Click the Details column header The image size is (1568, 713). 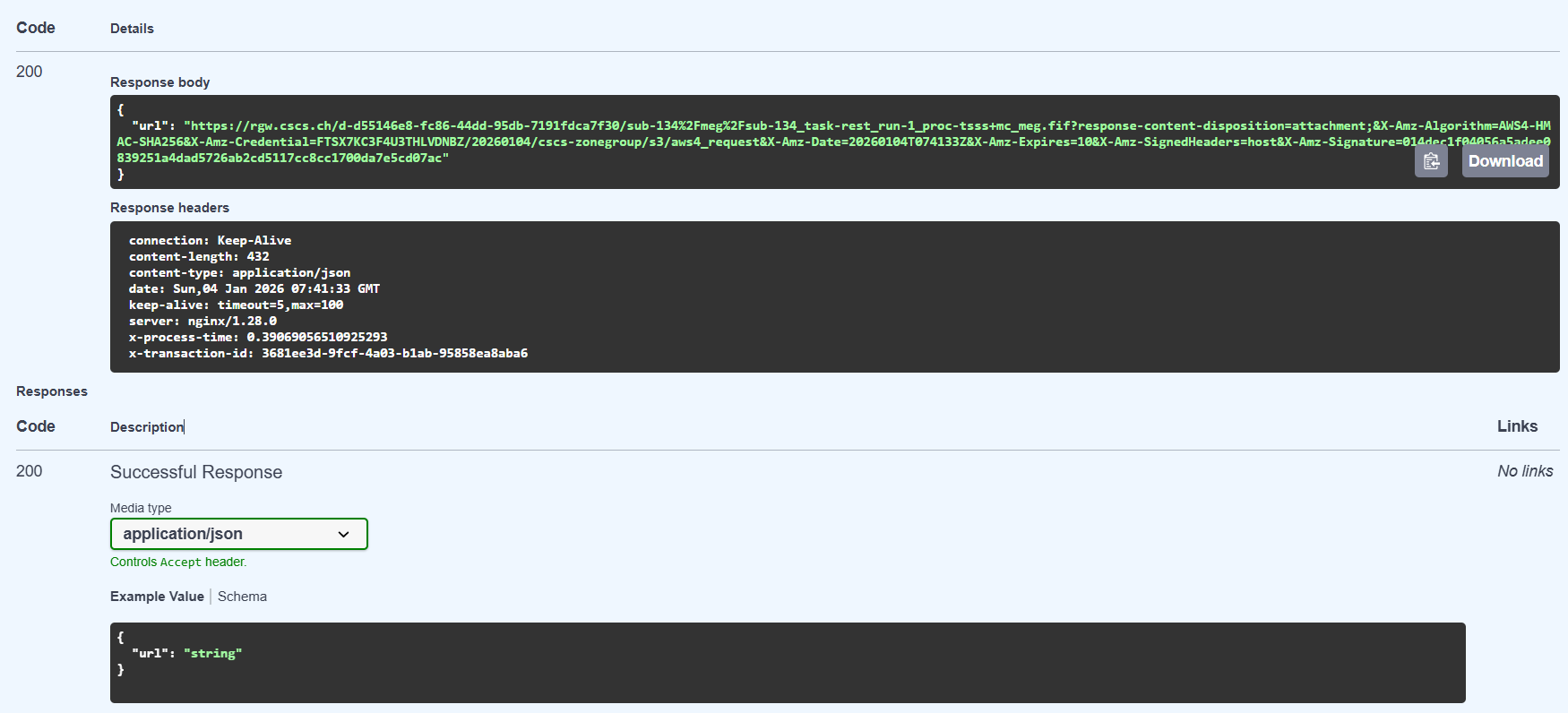pyautogui.click(x=132, y=29)
